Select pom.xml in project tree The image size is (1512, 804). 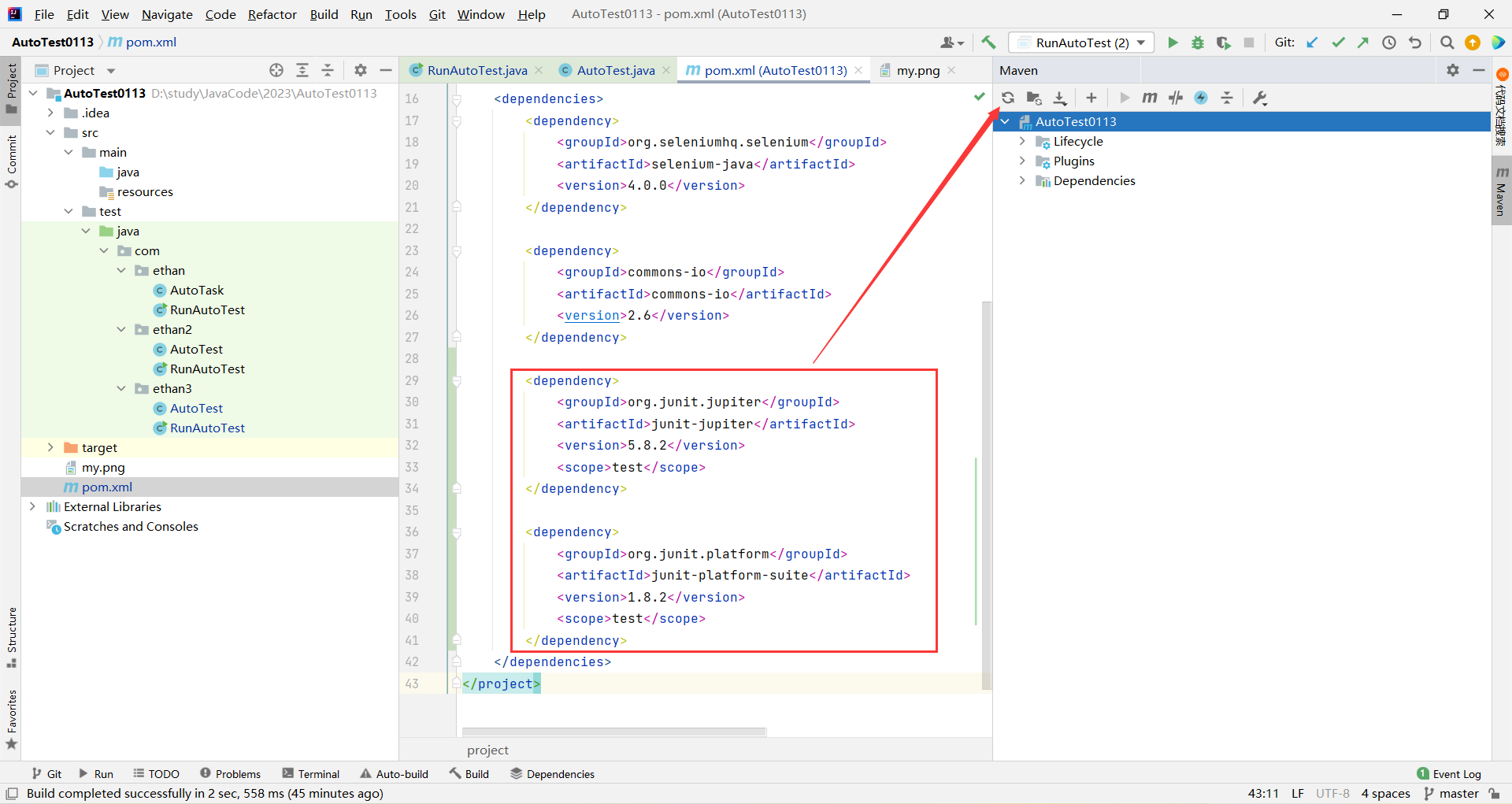coord(209,487)
